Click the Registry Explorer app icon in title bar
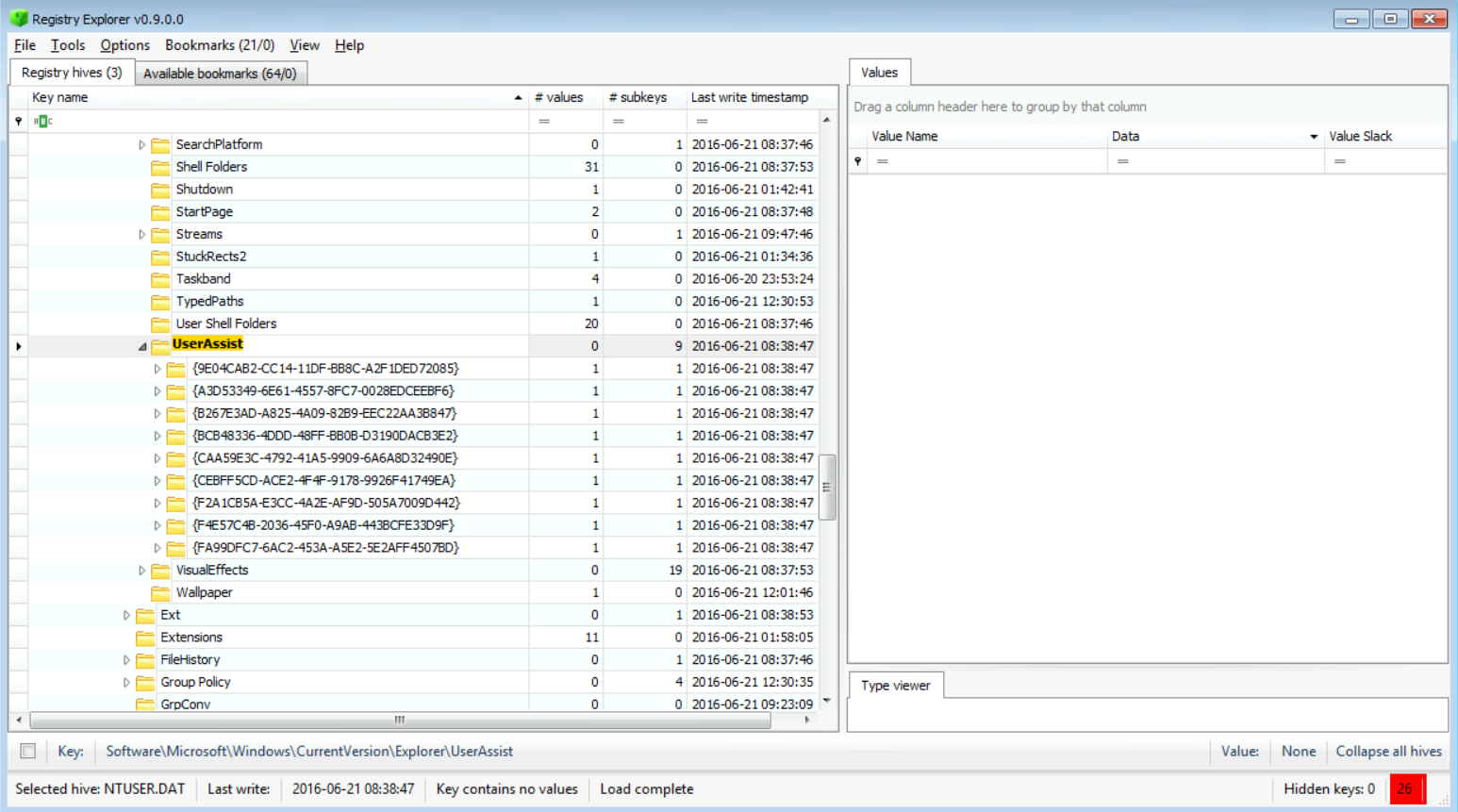This screenshot has width=1458, height=812. [19, 19]
